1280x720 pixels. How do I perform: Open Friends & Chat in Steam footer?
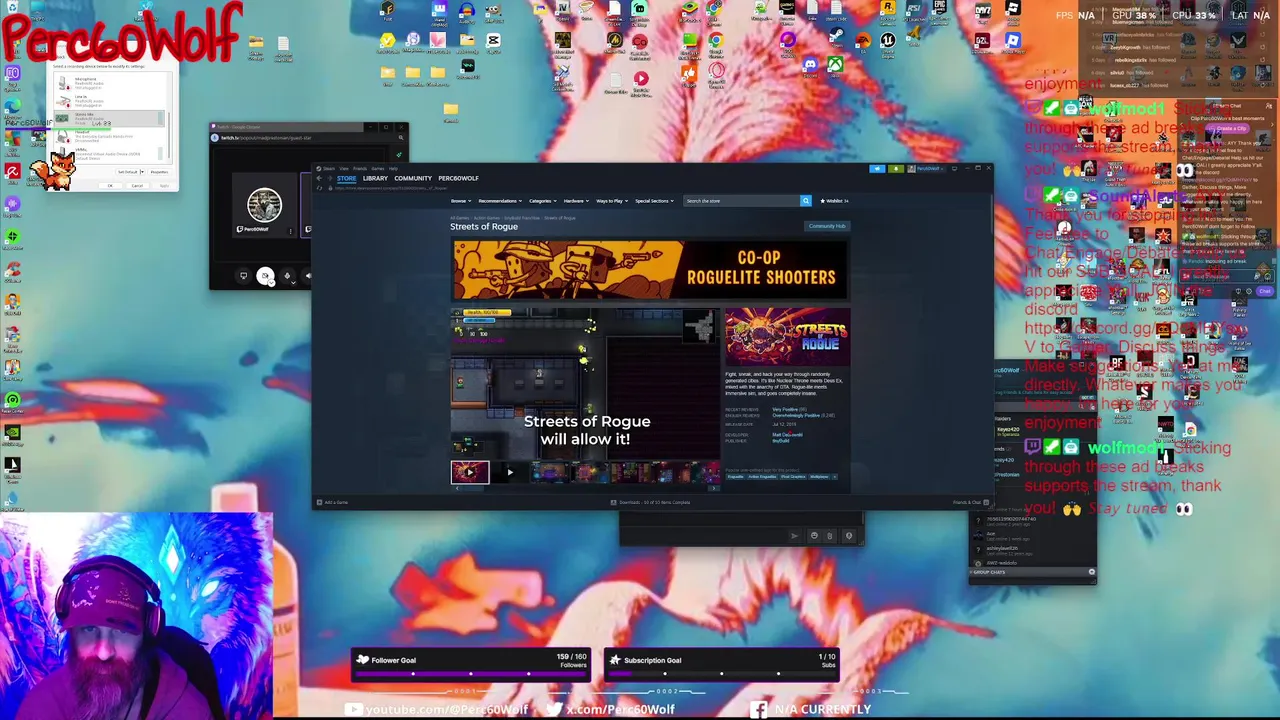[970, 502]
